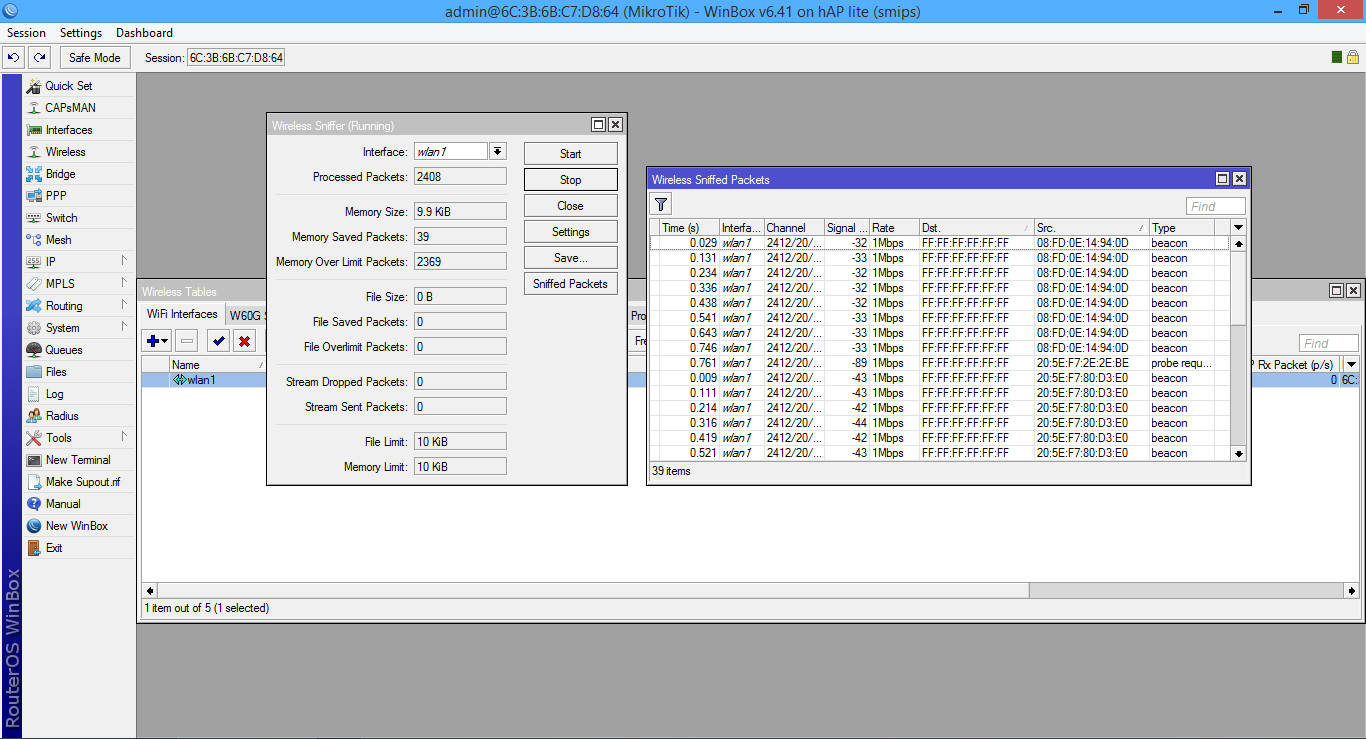The image size is (1366, 739).
Task: Click the Sniffed Packets button
Action: 570,283
